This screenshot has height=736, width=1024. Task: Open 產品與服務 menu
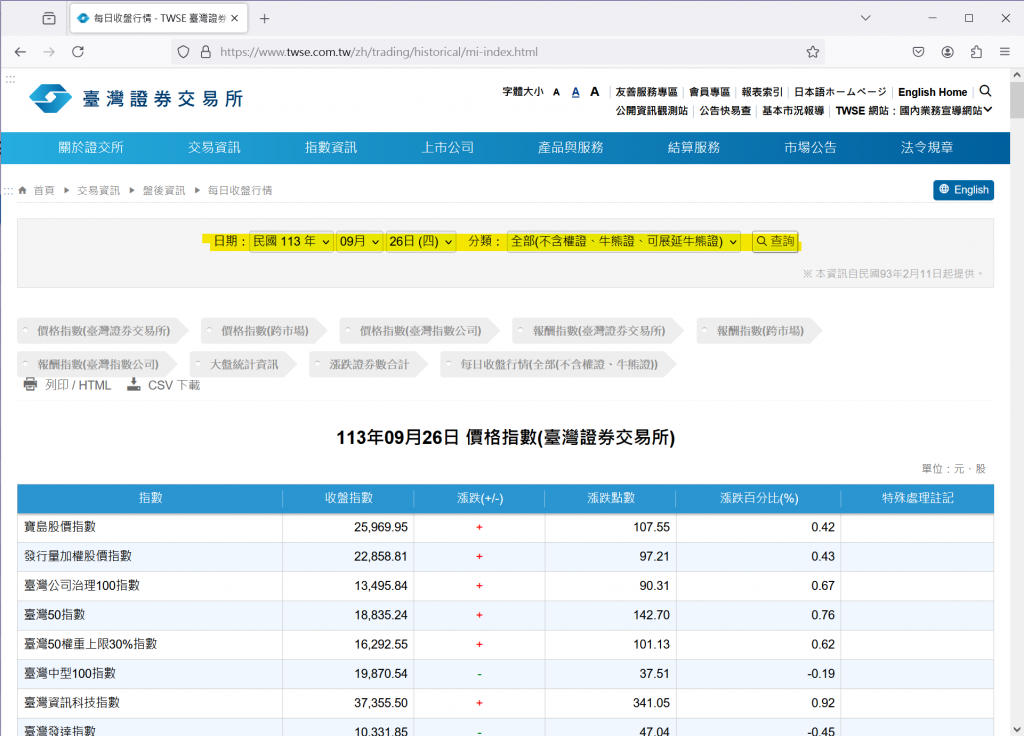(x=571, y=148)
